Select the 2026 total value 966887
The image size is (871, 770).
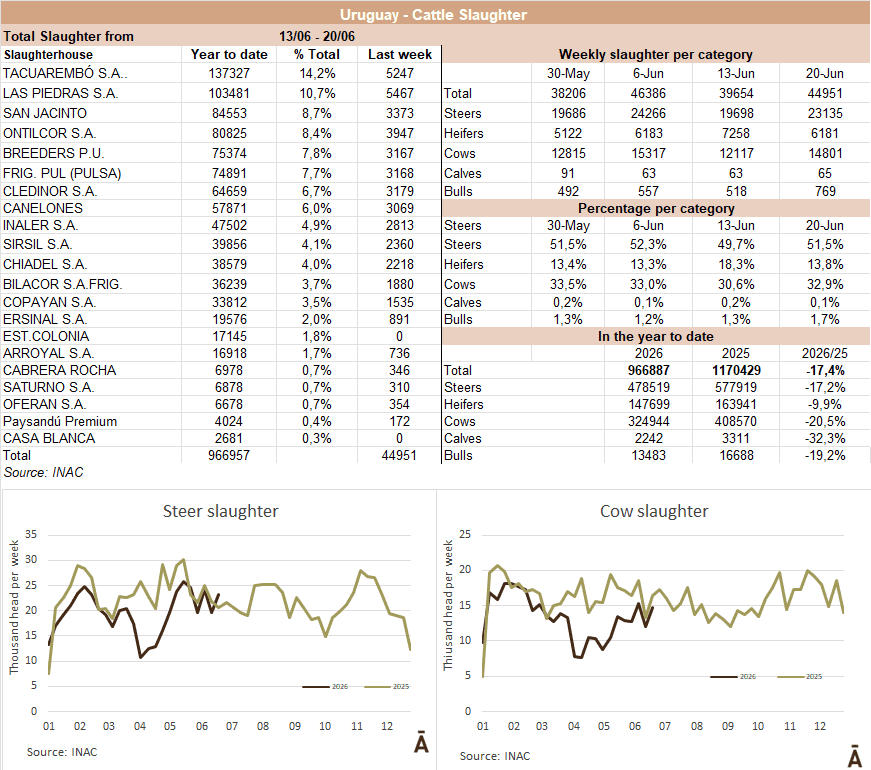pyautogui.click(x=648, y=371)
